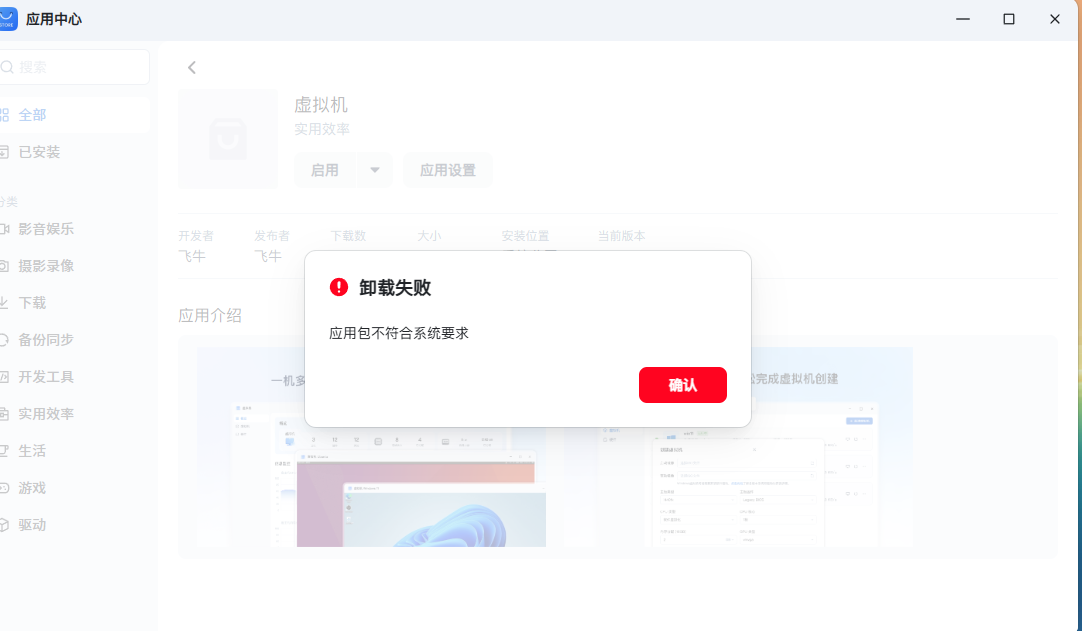The width and height of the screenshot is (1082, 631).
Task: Click the 摄影录像 camera icon
Action: 4,266
